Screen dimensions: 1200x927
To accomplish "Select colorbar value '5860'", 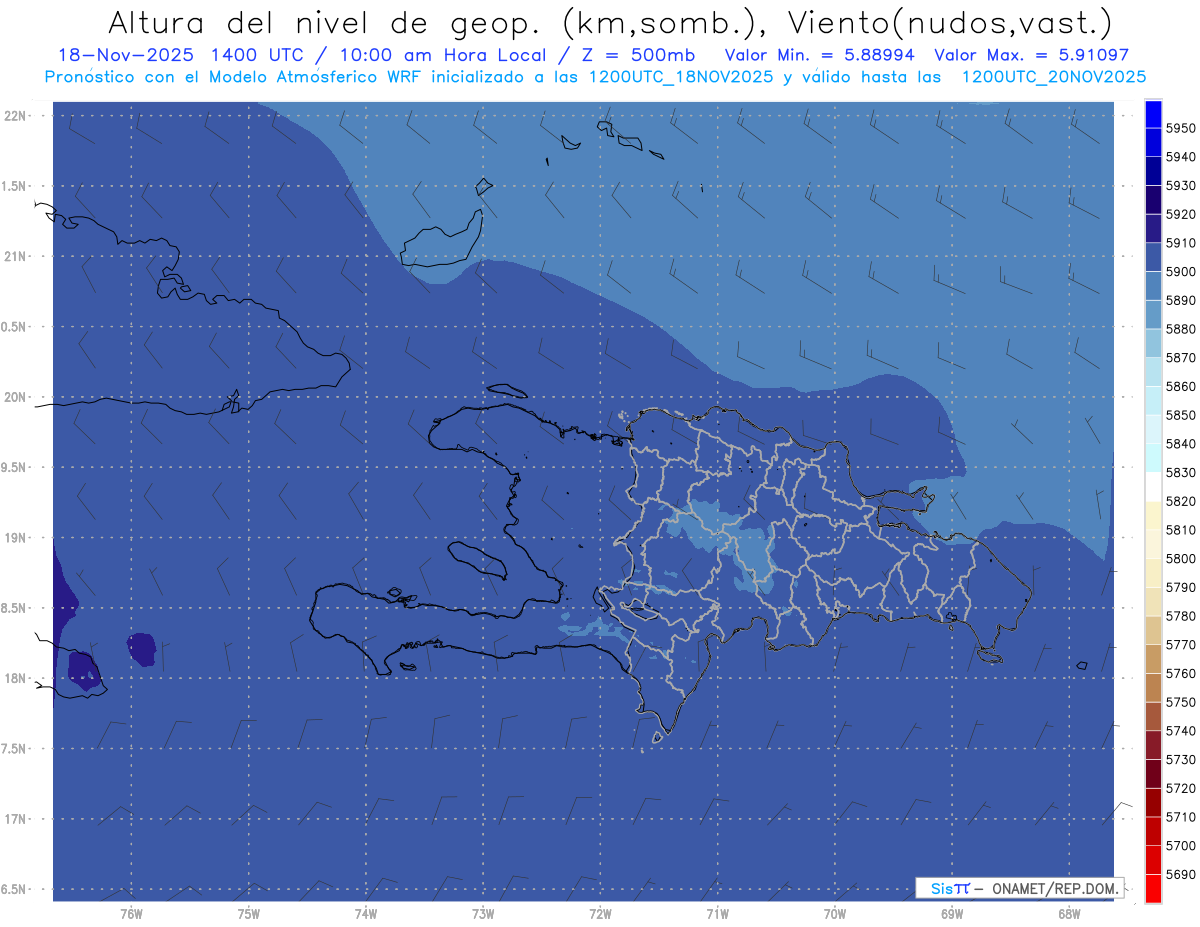I will (1182, 386).
